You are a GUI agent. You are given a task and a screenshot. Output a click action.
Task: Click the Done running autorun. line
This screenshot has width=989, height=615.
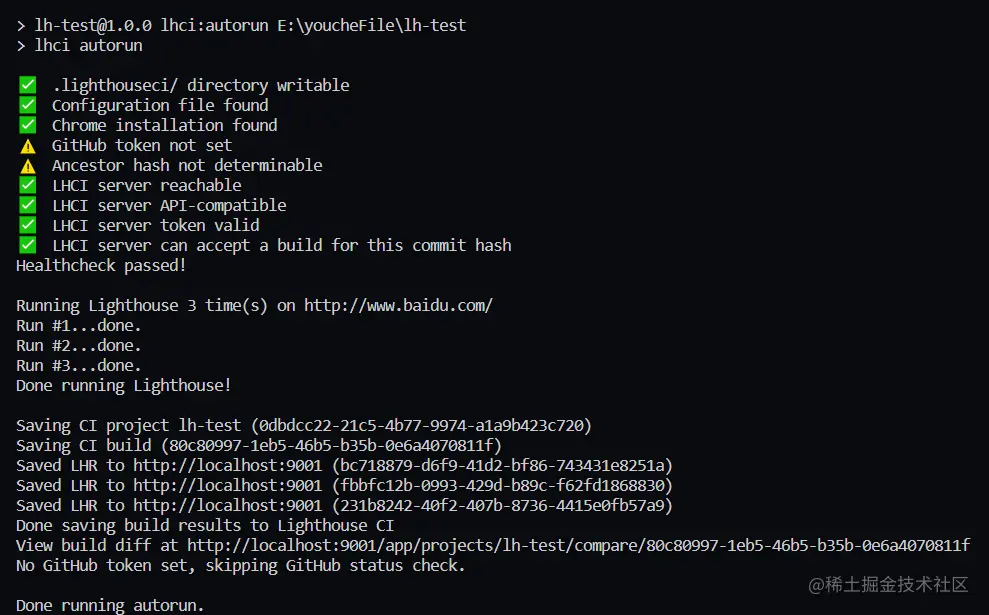(x=110, y=606)
